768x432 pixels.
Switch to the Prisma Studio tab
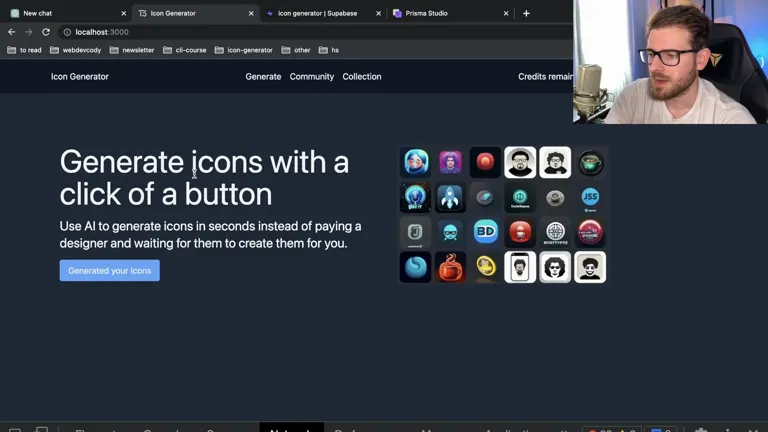coord(451,13)
